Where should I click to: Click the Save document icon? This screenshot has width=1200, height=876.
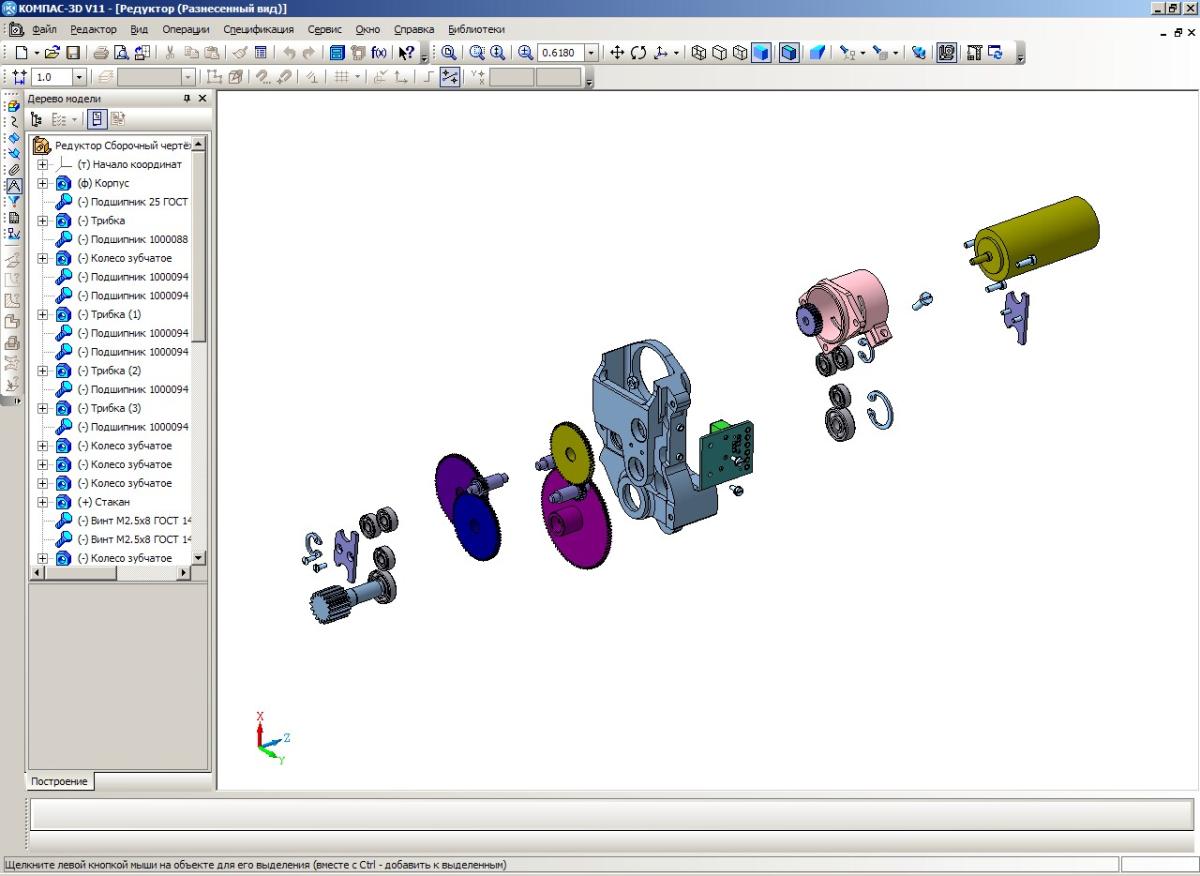click(73, 53)
